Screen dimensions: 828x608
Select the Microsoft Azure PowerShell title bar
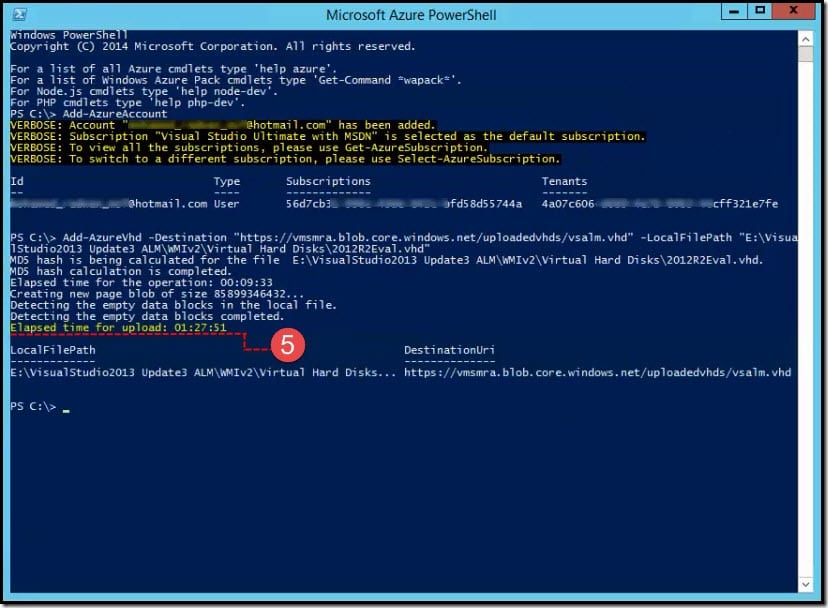[x=414, y=13]
